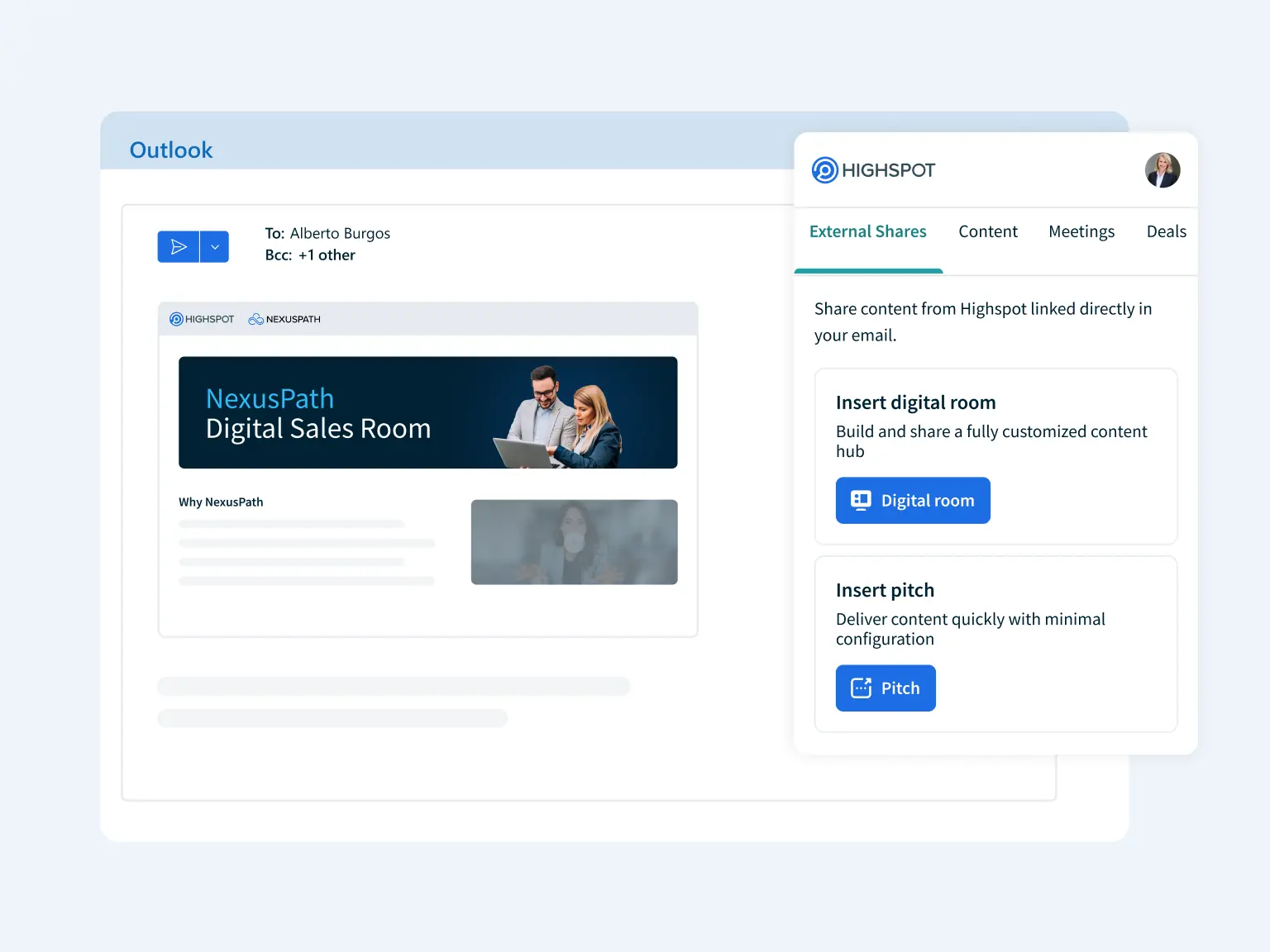
Task: Switch to the External Shares tab
Action: point(867,232)
